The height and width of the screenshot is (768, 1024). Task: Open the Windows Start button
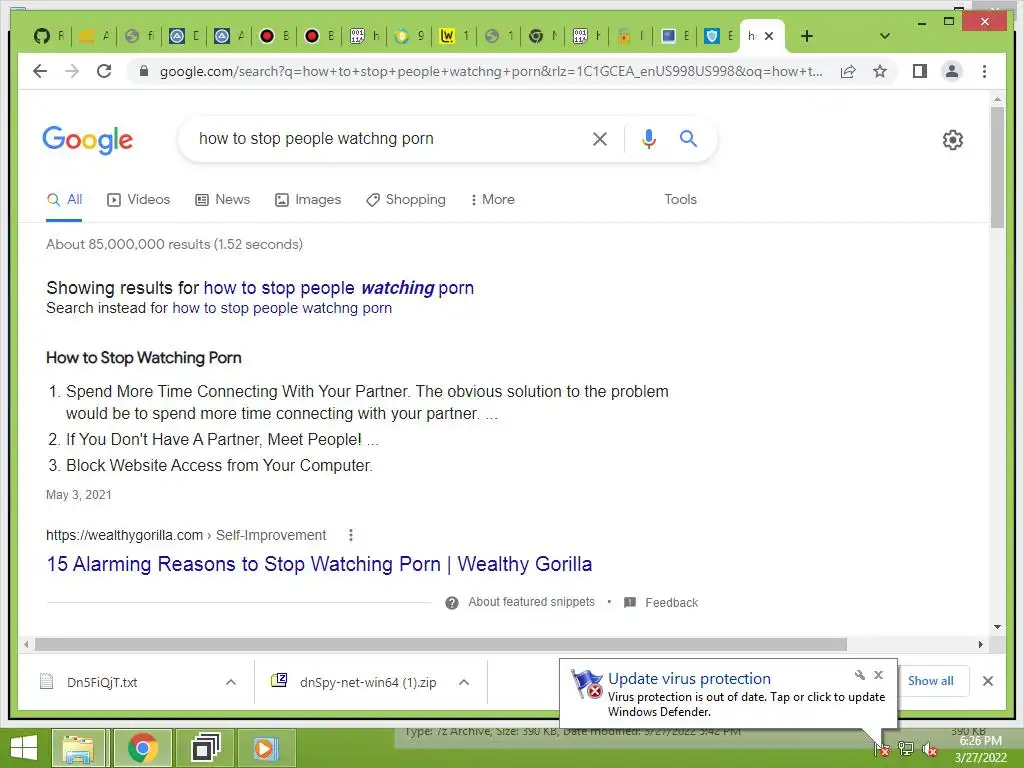point(24,748)
